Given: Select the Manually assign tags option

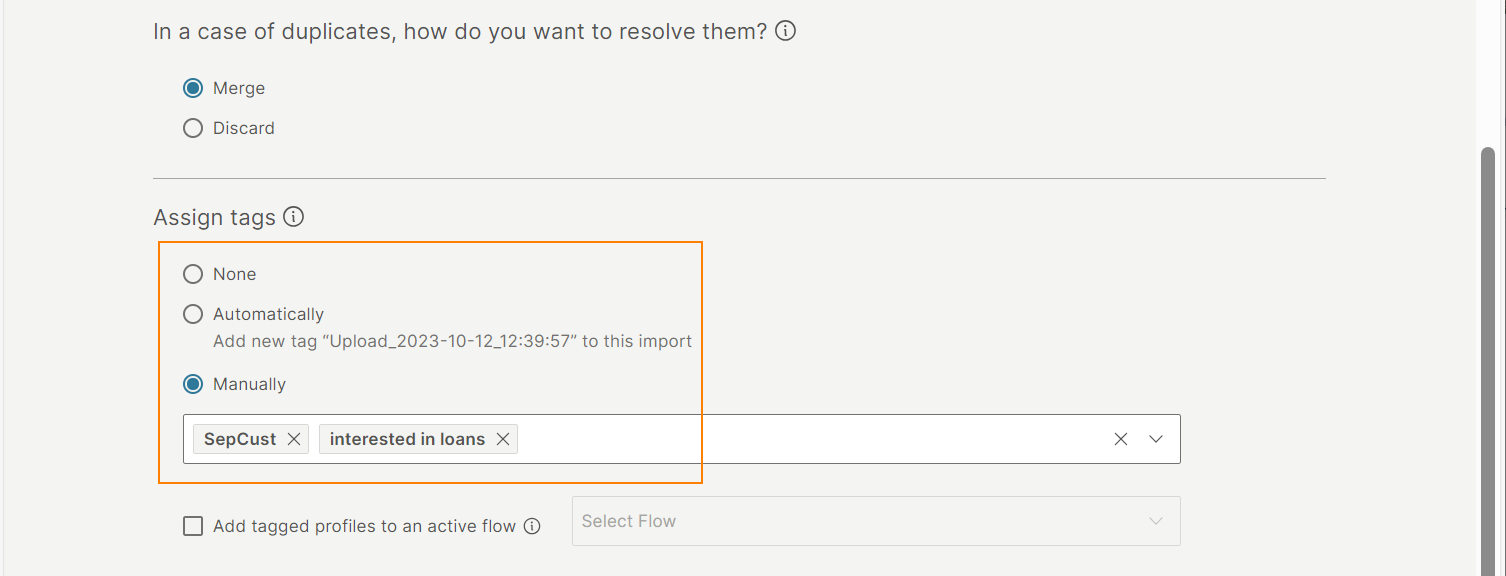Looking at the screenshot, I should 193,384.
